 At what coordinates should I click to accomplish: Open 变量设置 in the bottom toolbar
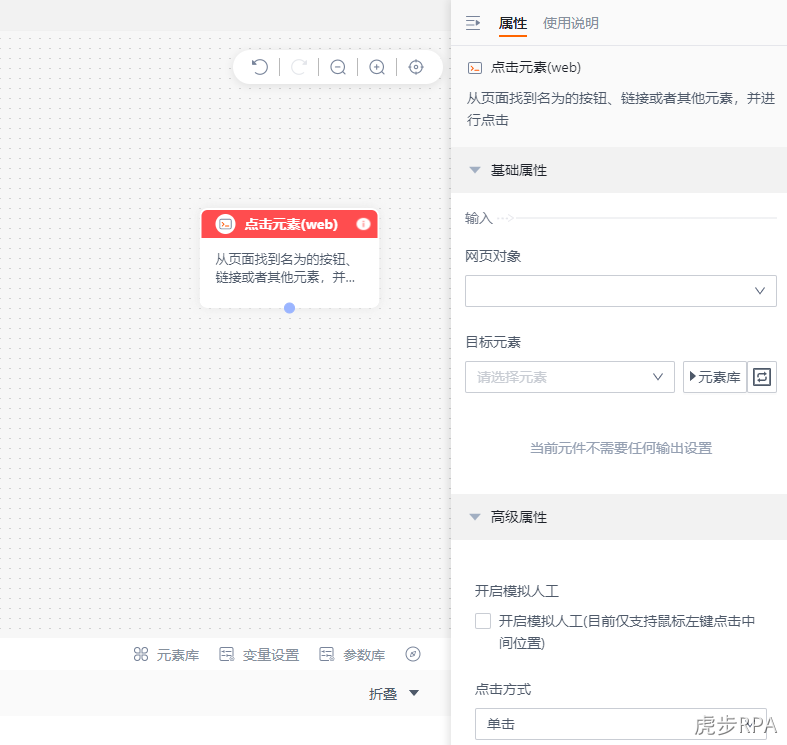tap(259, 655)
